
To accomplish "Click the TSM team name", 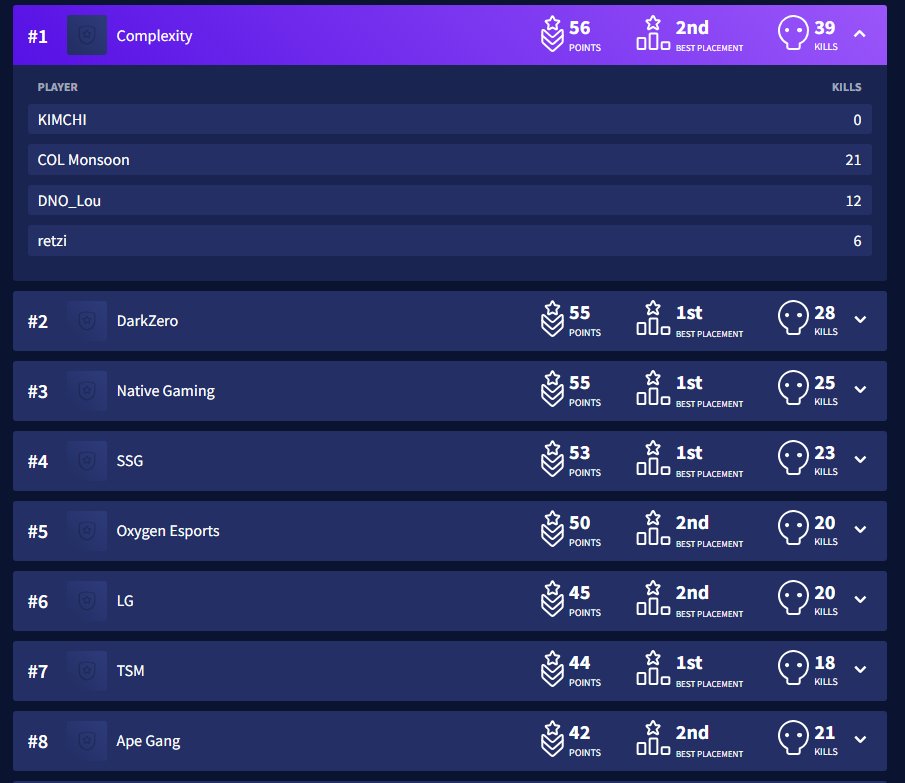I will point(130,671).
